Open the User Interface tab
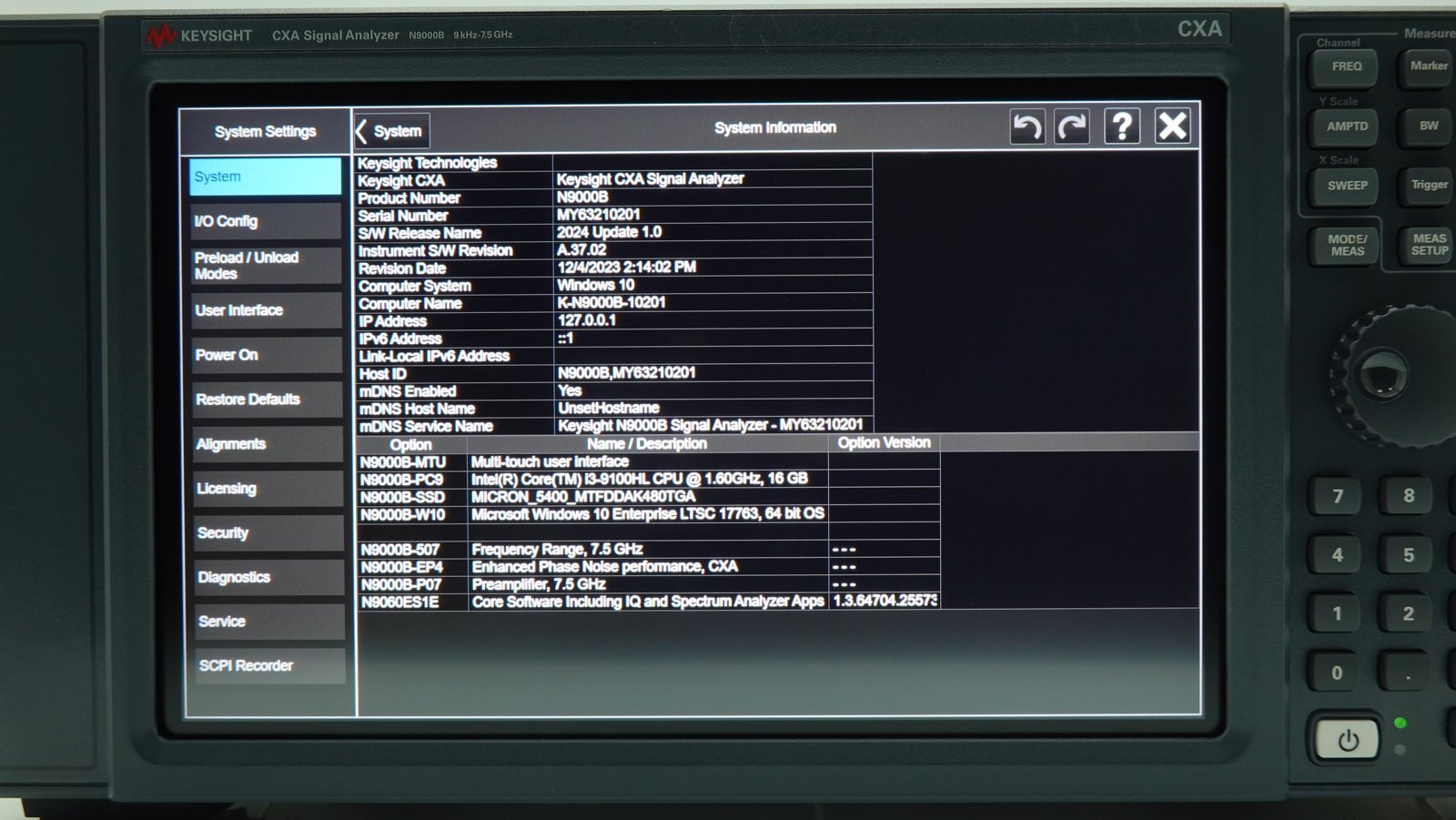Screen dimensions: 1456x820 coord(267,310)
